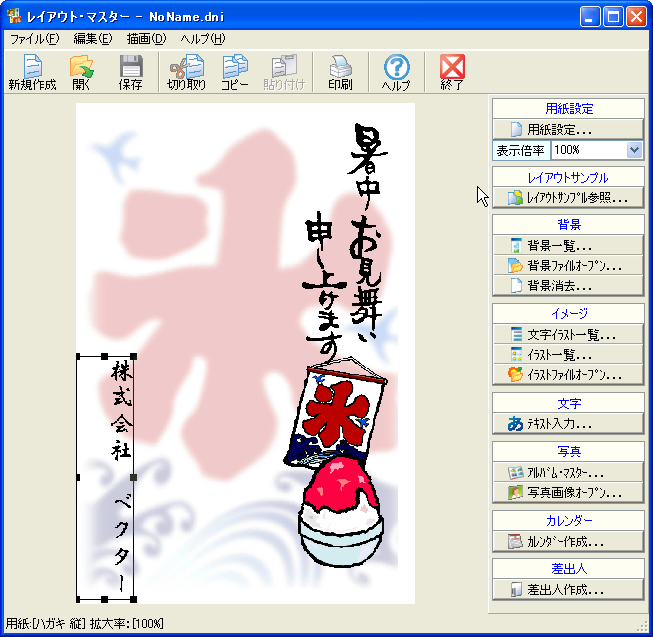Open 用紙設定... paper settings button
This screenshot has height=637, width=653.
(x=568, y=129)
